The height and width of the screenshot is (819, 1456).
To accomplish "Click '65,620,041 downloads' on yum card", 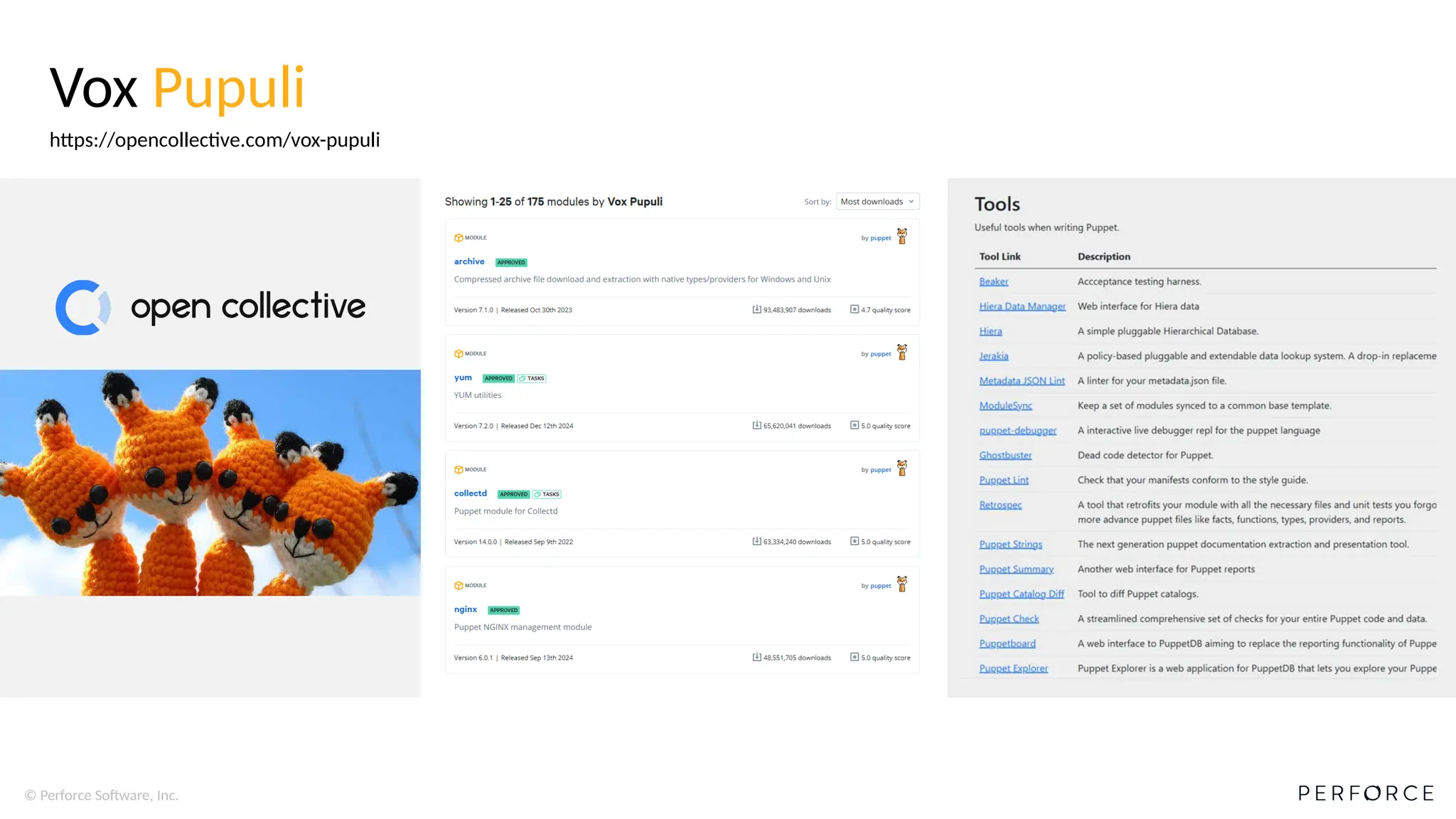I will (x=797, y=426).
